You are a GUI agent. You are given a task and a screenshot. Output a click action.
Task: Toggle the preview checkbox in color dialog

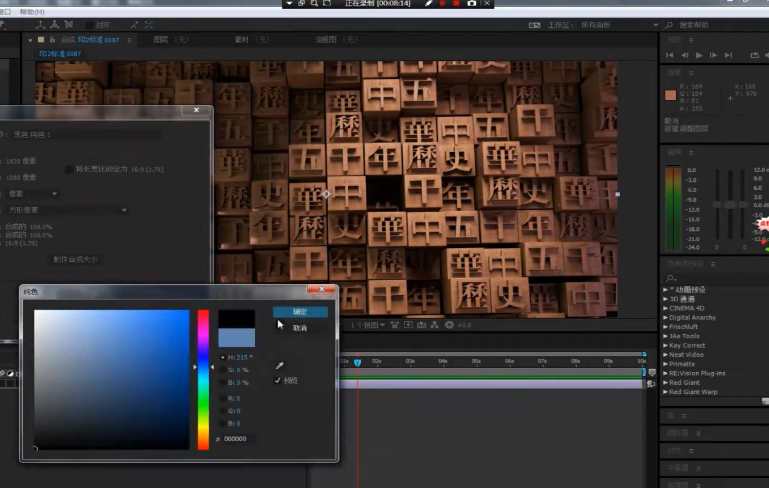tap(279, 381)
